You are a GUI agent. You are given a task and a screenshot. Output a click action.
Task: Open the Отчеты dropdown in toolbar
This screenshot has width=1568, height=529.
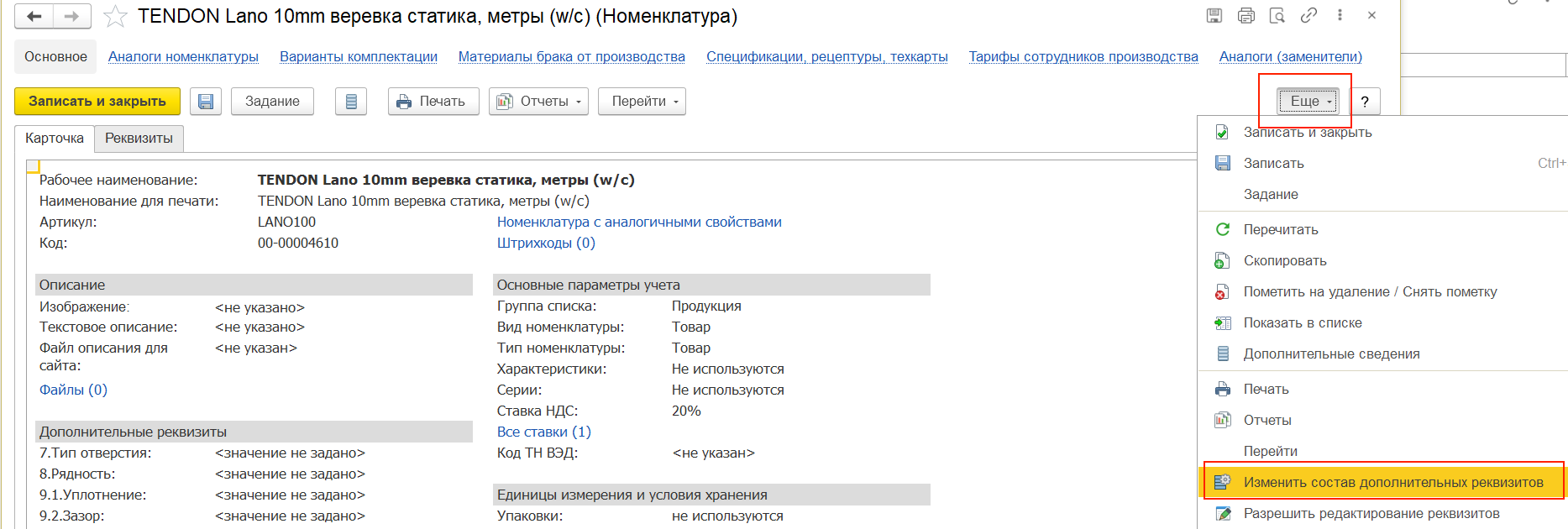[538, 102]
